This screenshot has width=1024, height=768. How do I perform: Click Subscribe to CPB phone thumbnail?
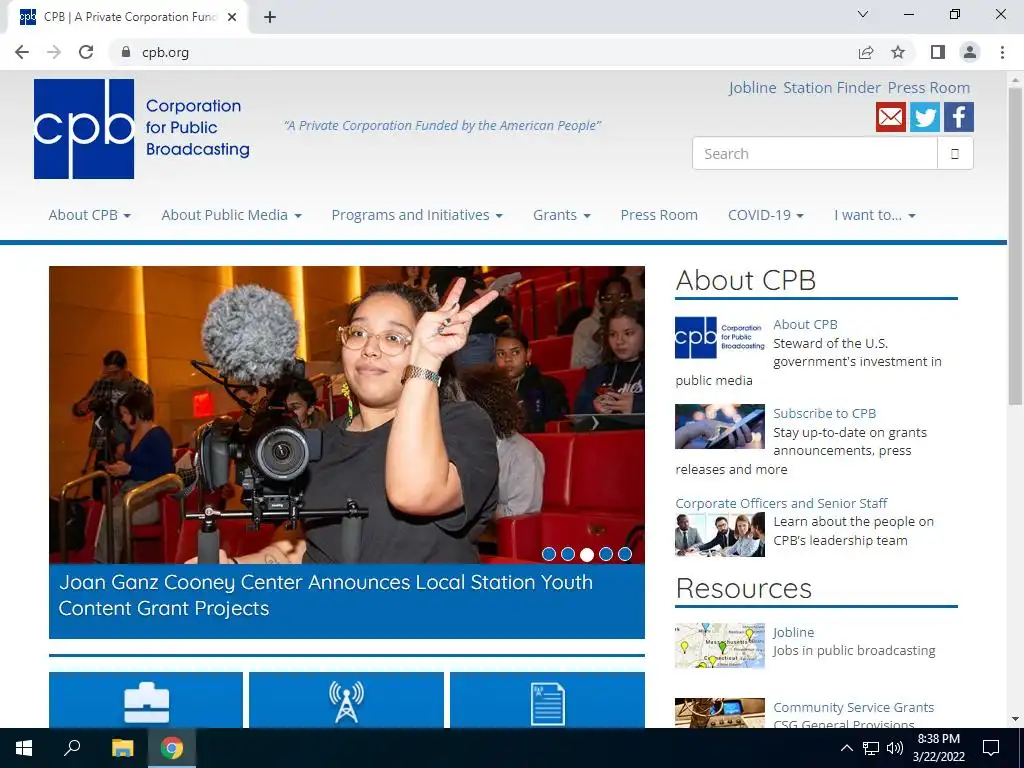tap(720, 426)
